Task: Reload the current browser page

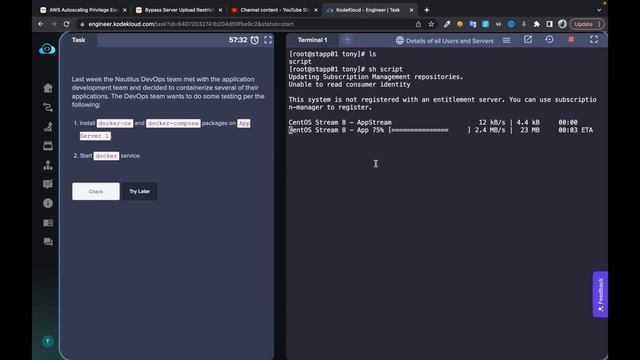Action: tap(67, 24)
